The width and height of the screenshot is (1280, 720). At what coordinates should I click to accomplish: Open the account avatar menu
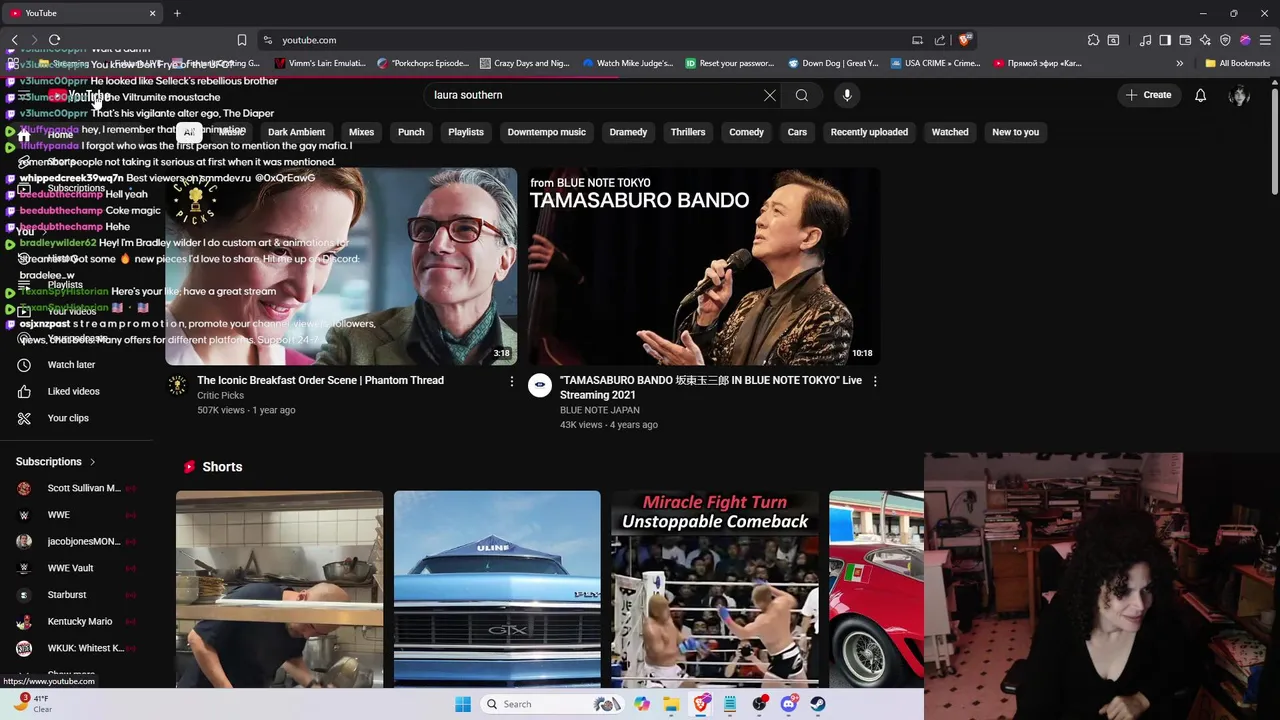click(x=1239, y=95)
